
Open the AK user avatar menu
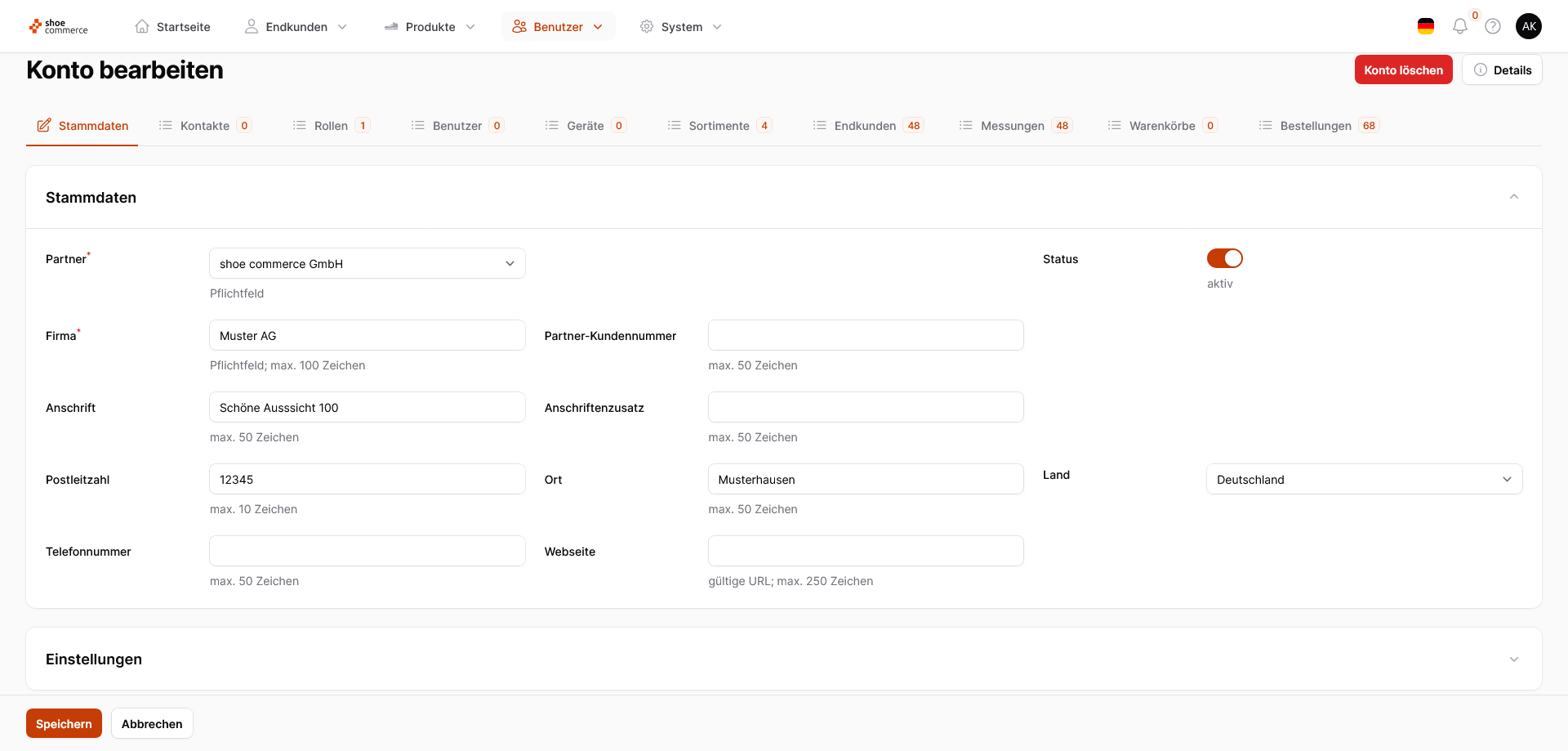pyautogui.click(x=1528, y=26)
